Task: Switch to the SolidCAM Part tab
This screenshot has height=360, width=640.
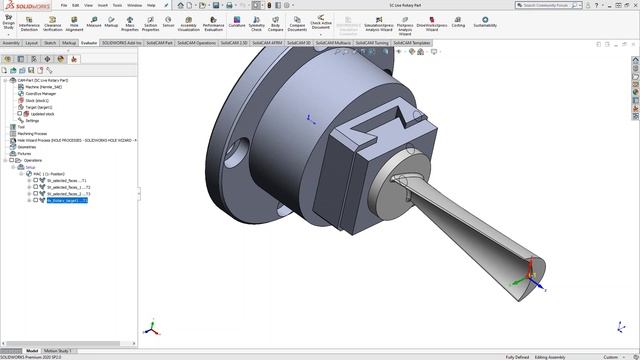Action: click(159, 43)
